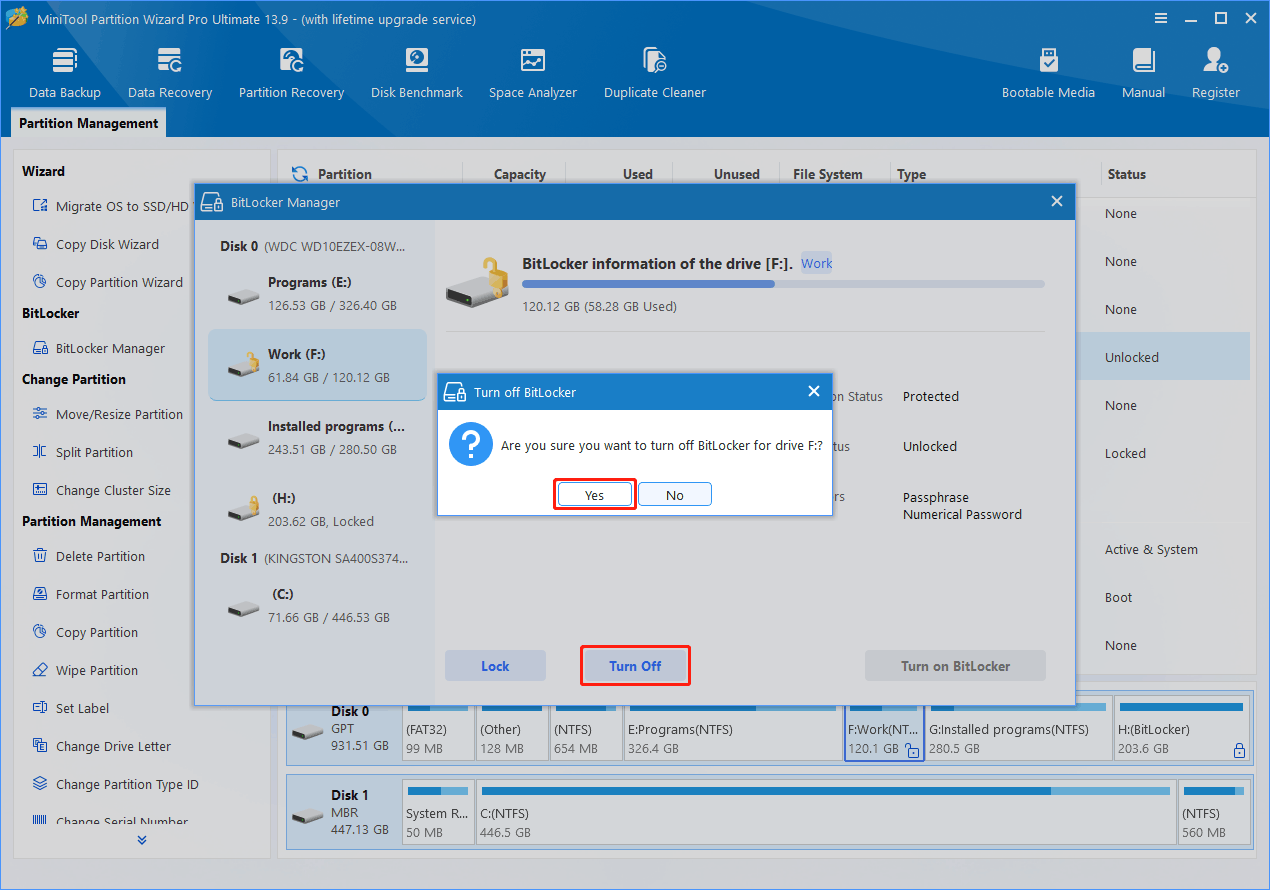The width and height of the screenshot is (1270, 890).
Task: Sort by Used column header
Action: tap(637, 174)
